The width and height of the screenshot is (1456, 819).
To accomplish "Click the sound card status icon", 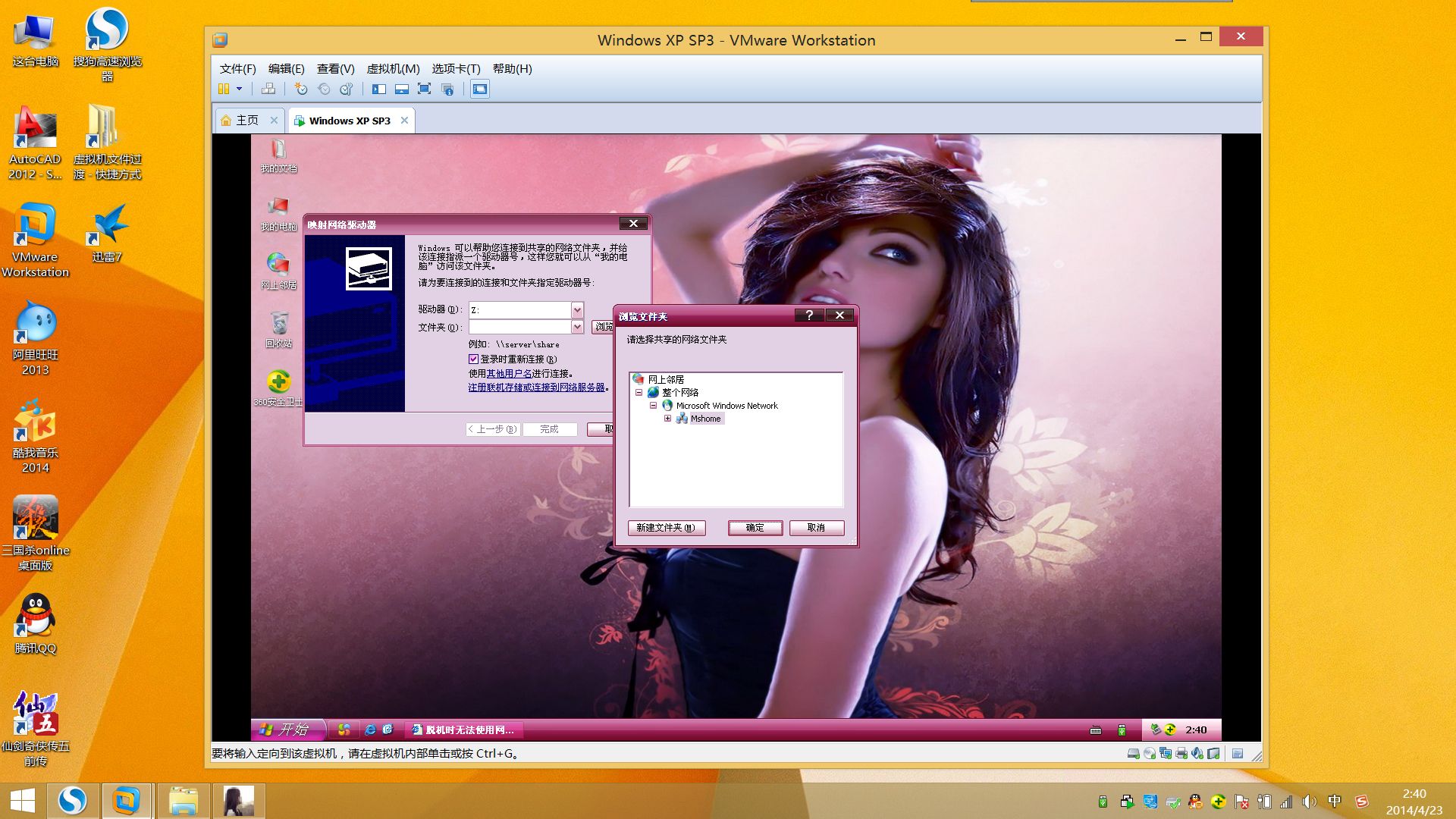I will coord(1197,754).
